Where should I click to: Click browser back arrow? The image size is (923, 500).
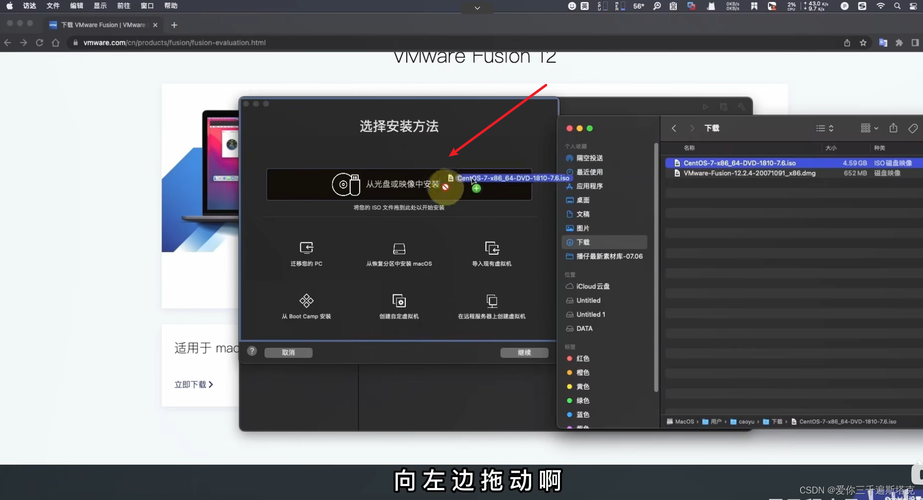(8, 42)
